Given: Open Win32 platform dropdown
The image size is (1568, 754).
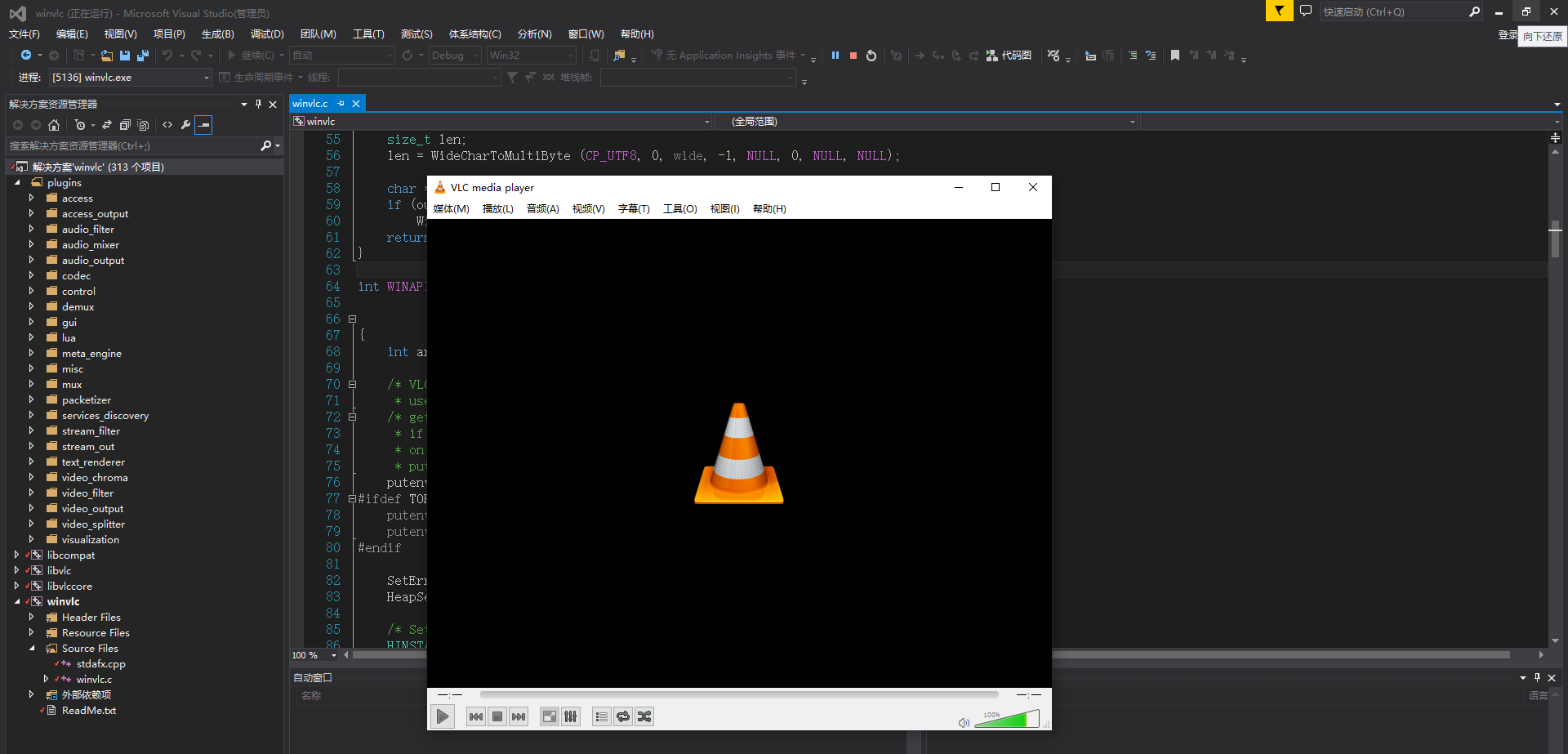Looking at the screenshot, I should coord(532,56).
